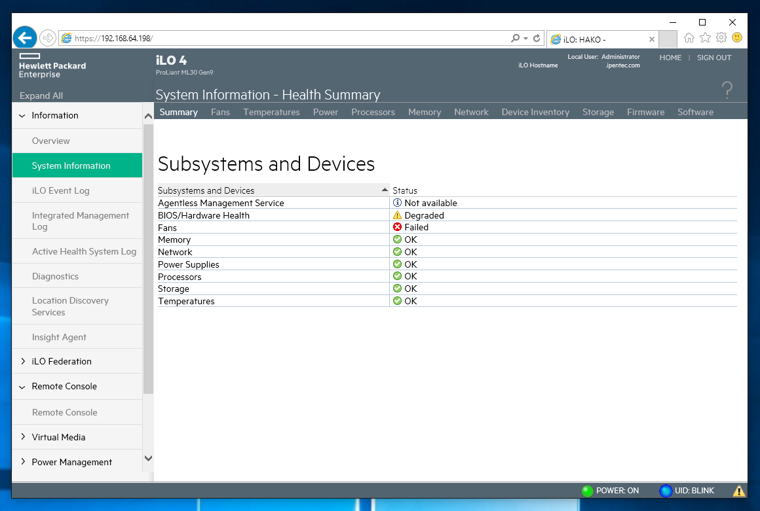
Task: Click the HOME link in header
Action: [670, 58]
